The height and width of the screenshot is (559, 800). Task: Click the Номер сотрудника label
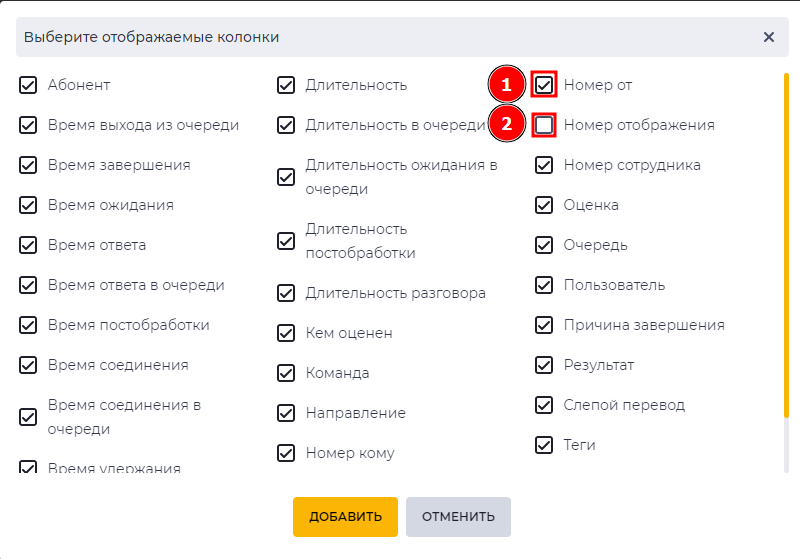[x=632, y=165]
